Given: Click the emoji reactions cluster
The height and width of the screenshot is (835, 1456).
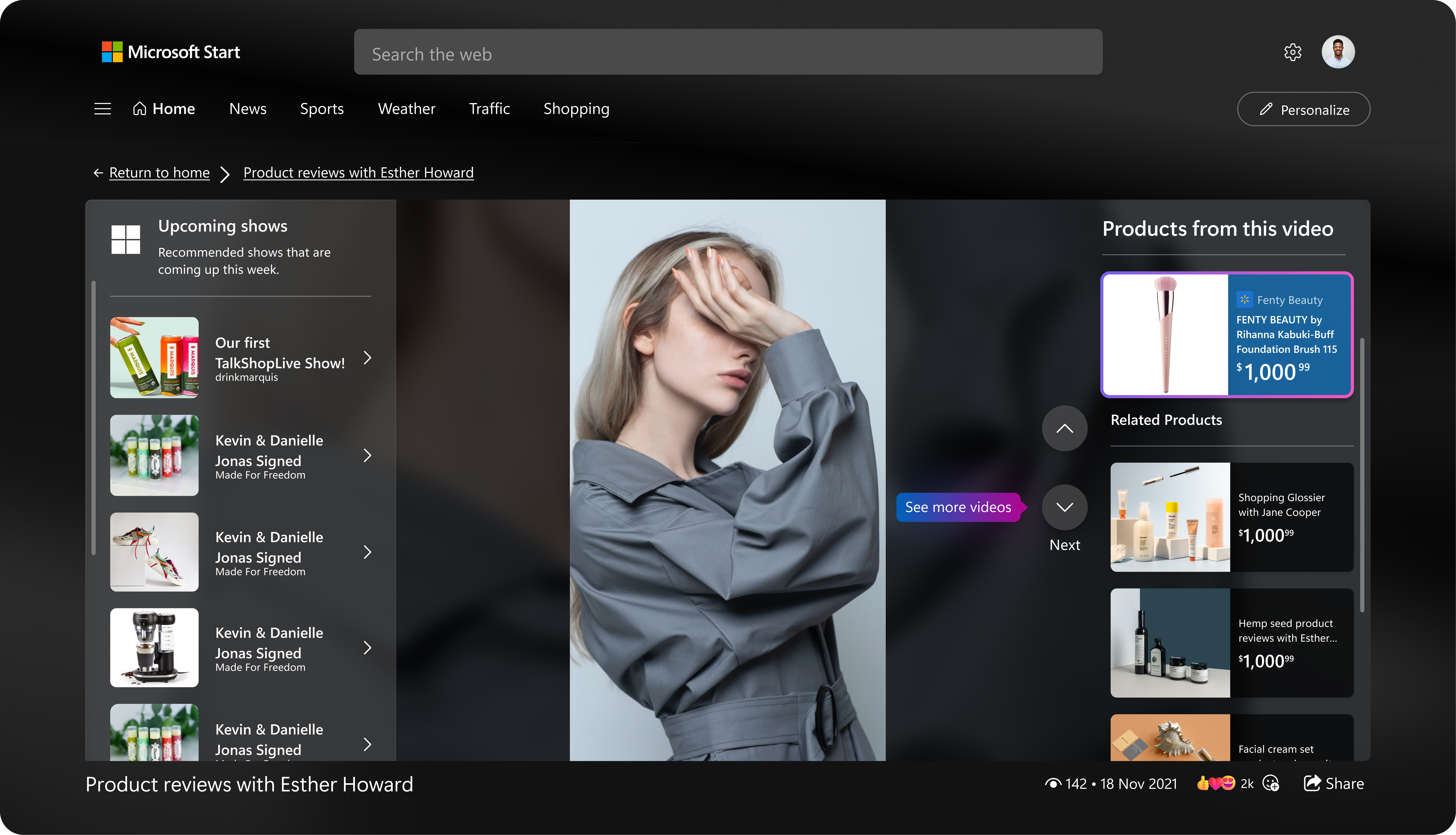Looking at the screenshot, I should (x=1216, y=783).
